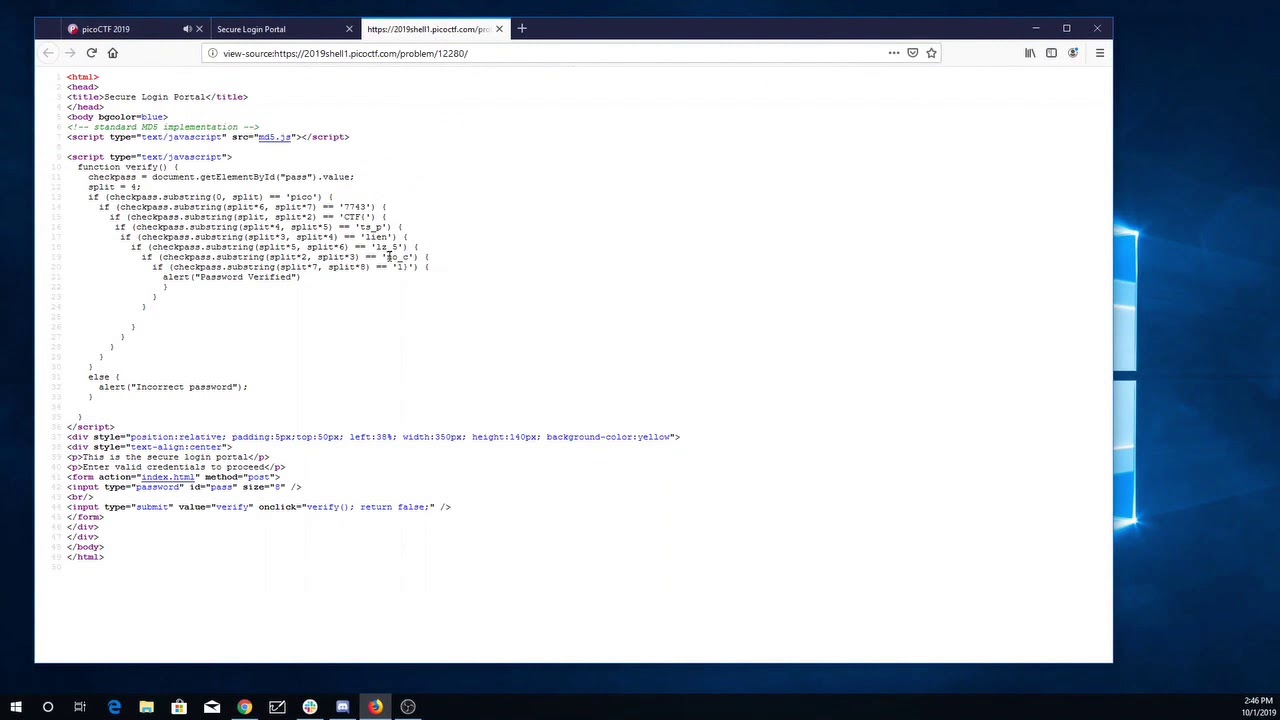Viewport: 1280px width, 720px height.
Task: Open the md5.js script link
Action: coord(275,137)
